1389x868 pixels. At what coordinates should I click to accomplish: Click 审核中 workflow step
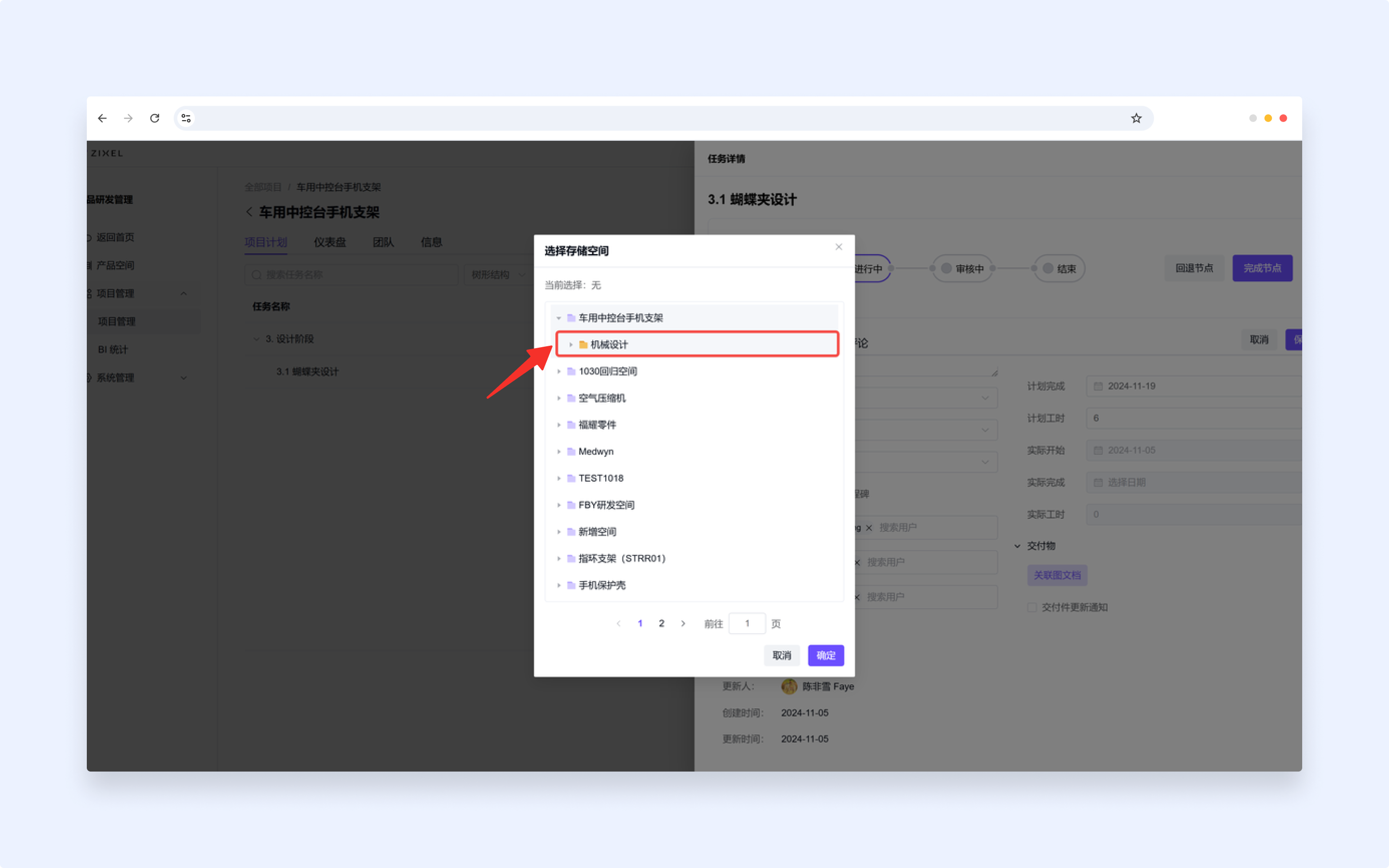[963, 269]
